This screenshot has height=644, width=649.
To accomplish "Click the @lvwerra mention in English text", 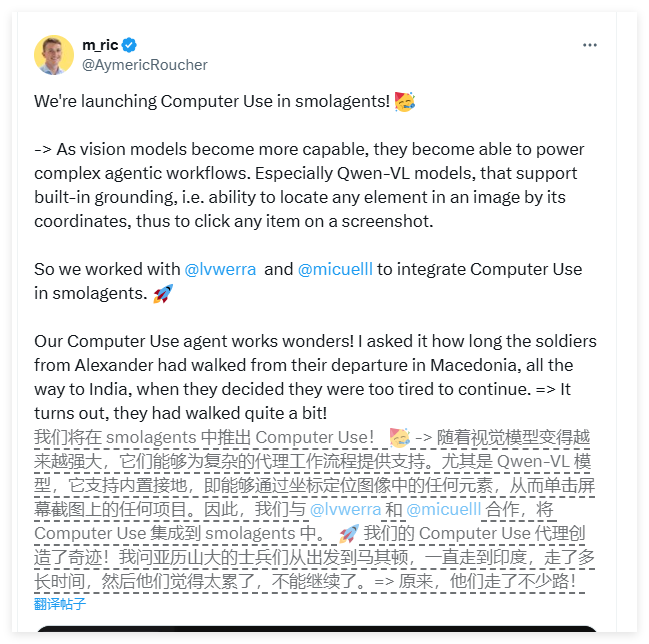I will (221, 269).
